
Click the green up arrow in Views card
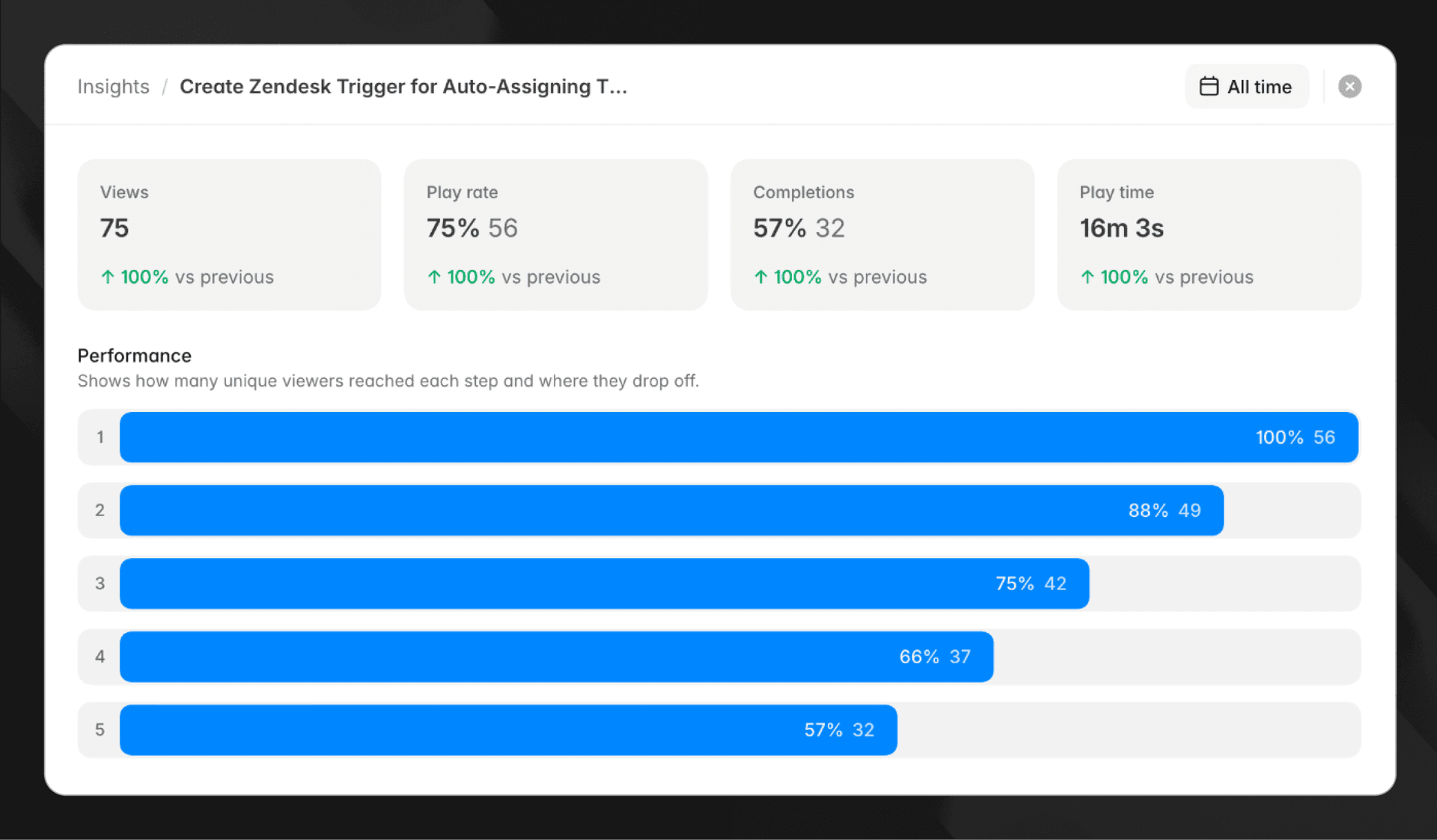(x=108, y=277)
